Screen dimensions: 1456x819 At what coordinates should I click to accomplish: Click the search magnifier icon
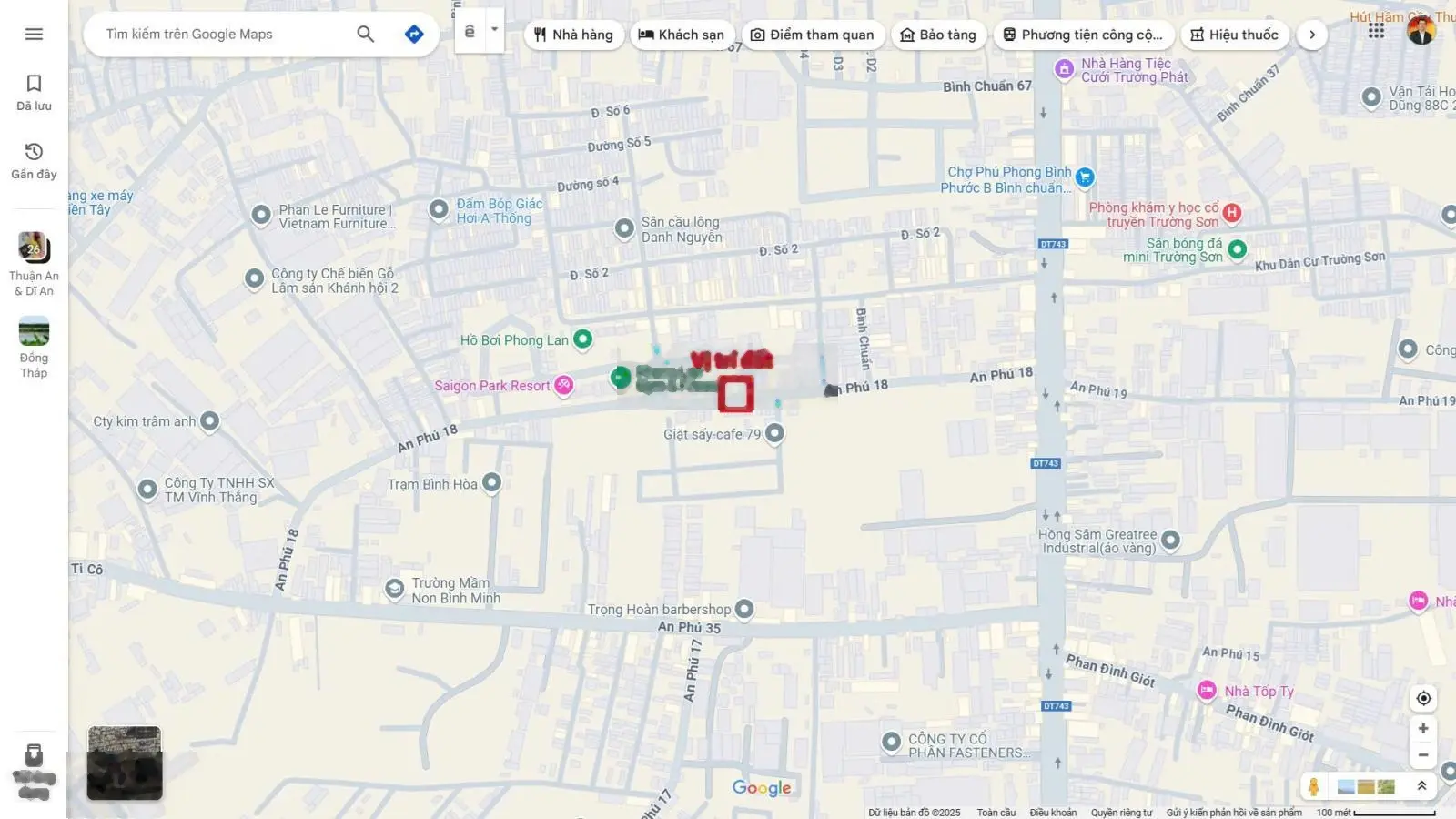(x=365, y=34)
